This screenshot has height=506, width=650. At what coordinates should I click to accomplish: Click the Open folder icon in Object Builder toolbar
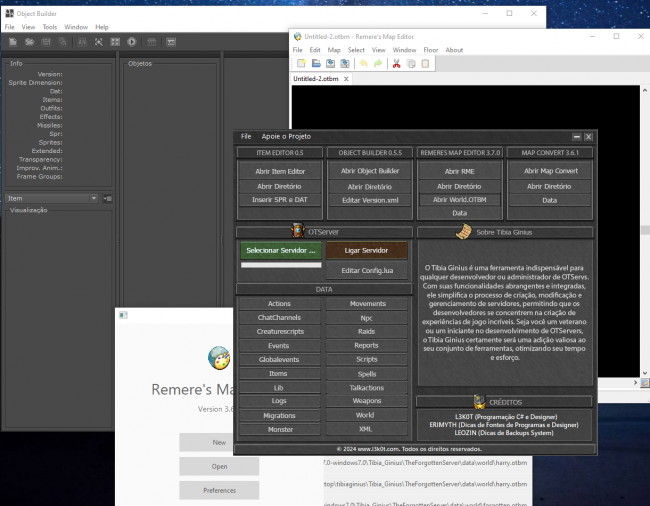coord(29,42)
